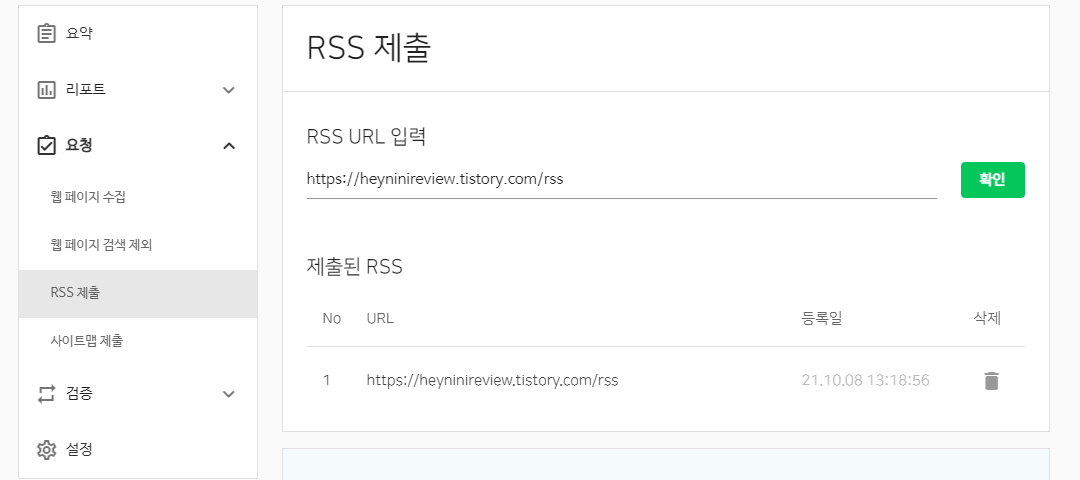Click the green 확인 button

[x=993, y=180]
